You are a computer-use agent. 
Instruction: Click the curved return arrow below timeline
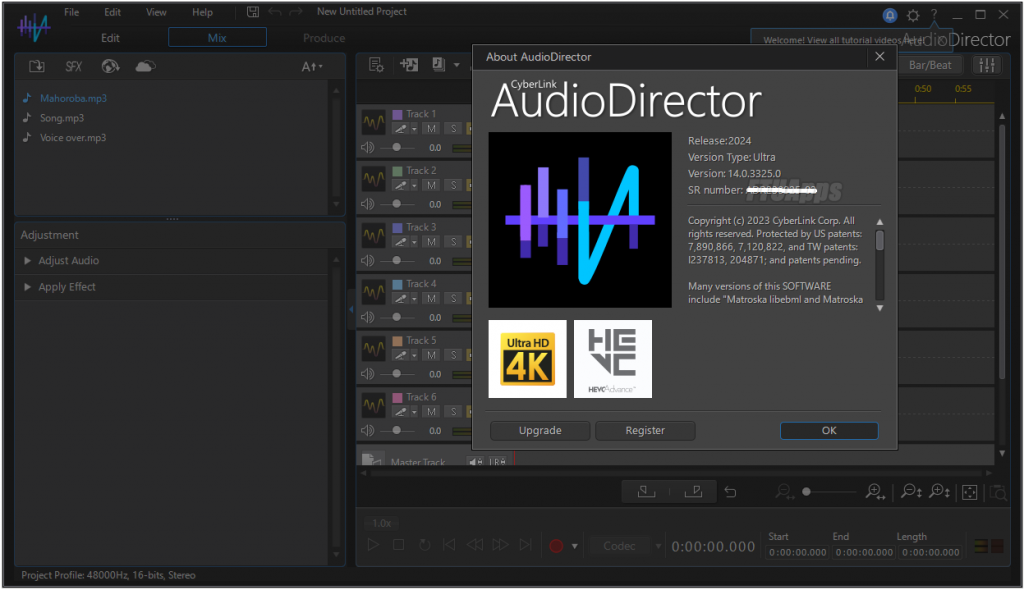point(730,492)
